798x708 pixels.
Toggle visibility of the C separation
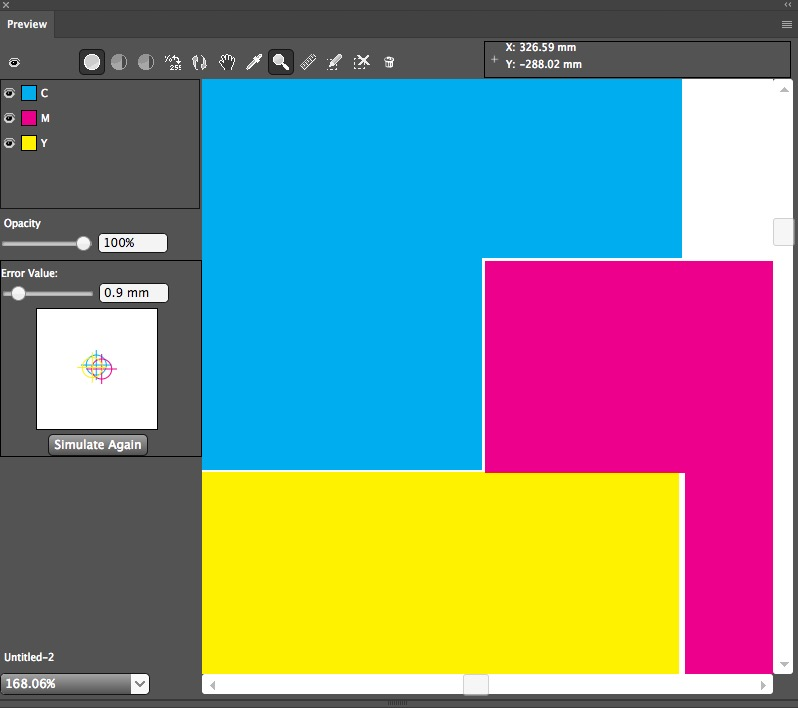click(x=9, y=93)
